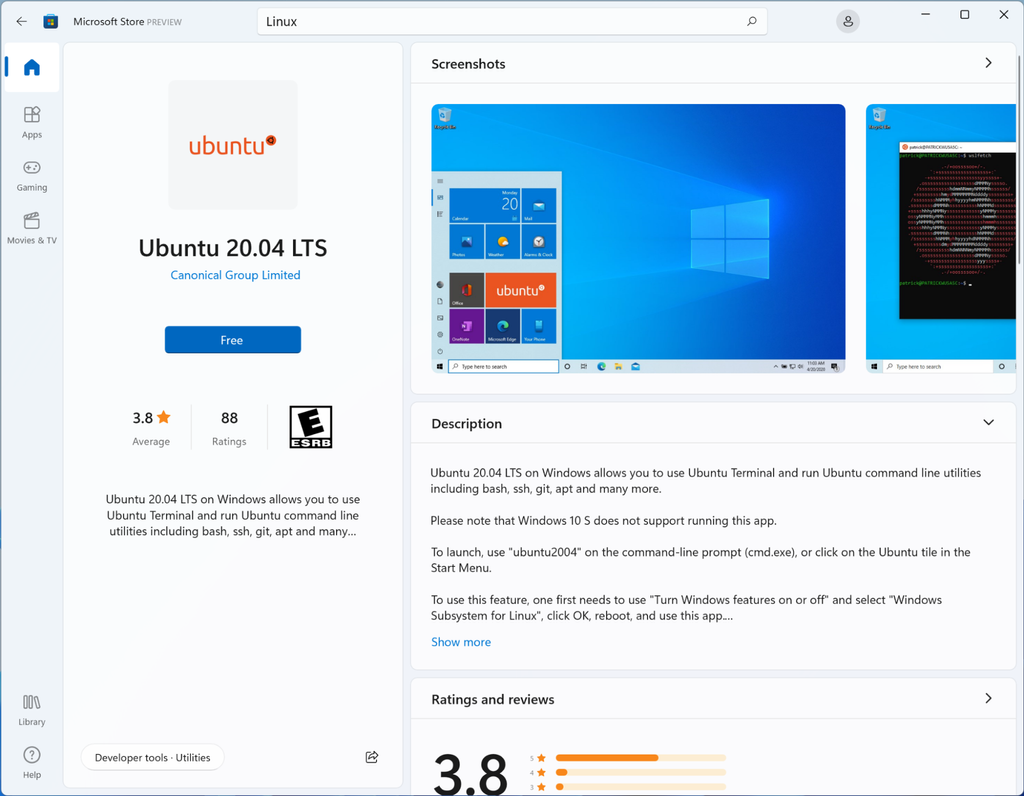Open the Library from the sidebar
The width and height of the screenshot is (1024, 796).
[31, 709]
